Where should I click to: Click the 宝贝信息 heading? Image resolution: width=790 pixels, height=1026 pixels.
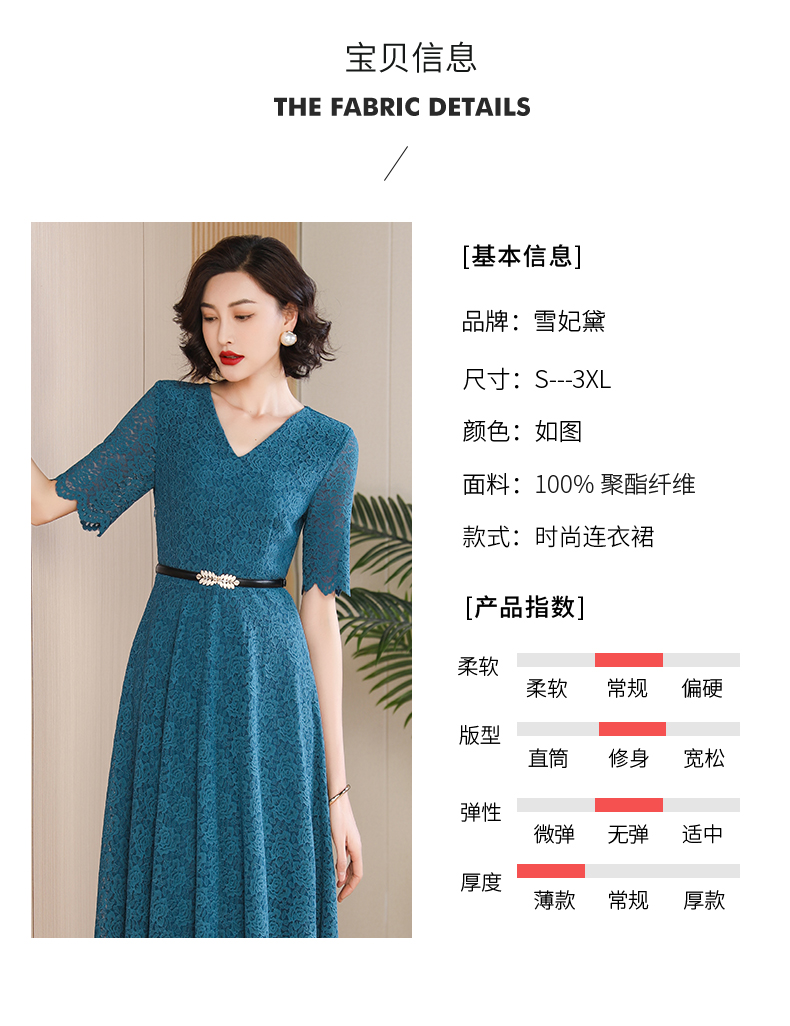(x=411, y=58)
